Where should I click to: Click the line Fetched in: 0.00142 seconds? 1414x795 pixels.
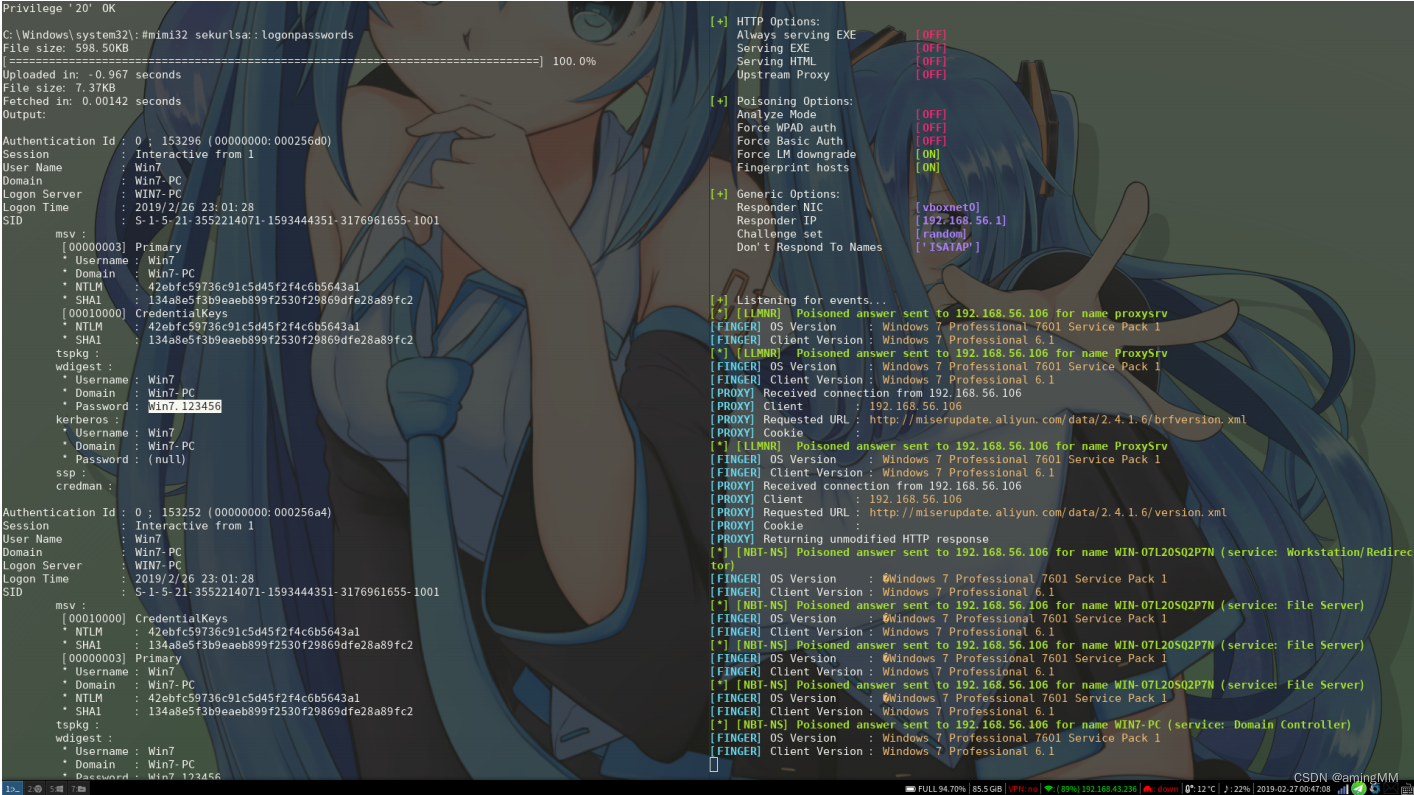pyautogui.click(x=92, y=101)
